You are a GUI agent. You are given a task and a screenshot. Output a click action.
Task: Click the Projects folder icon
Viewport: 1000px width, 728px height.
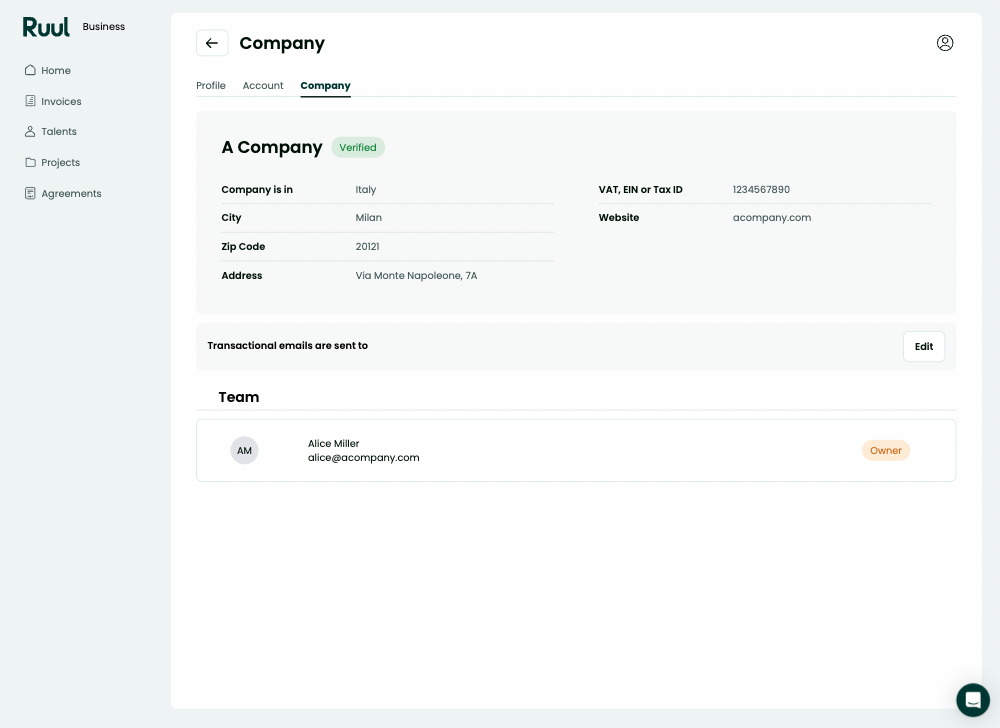tap(30, 162)
